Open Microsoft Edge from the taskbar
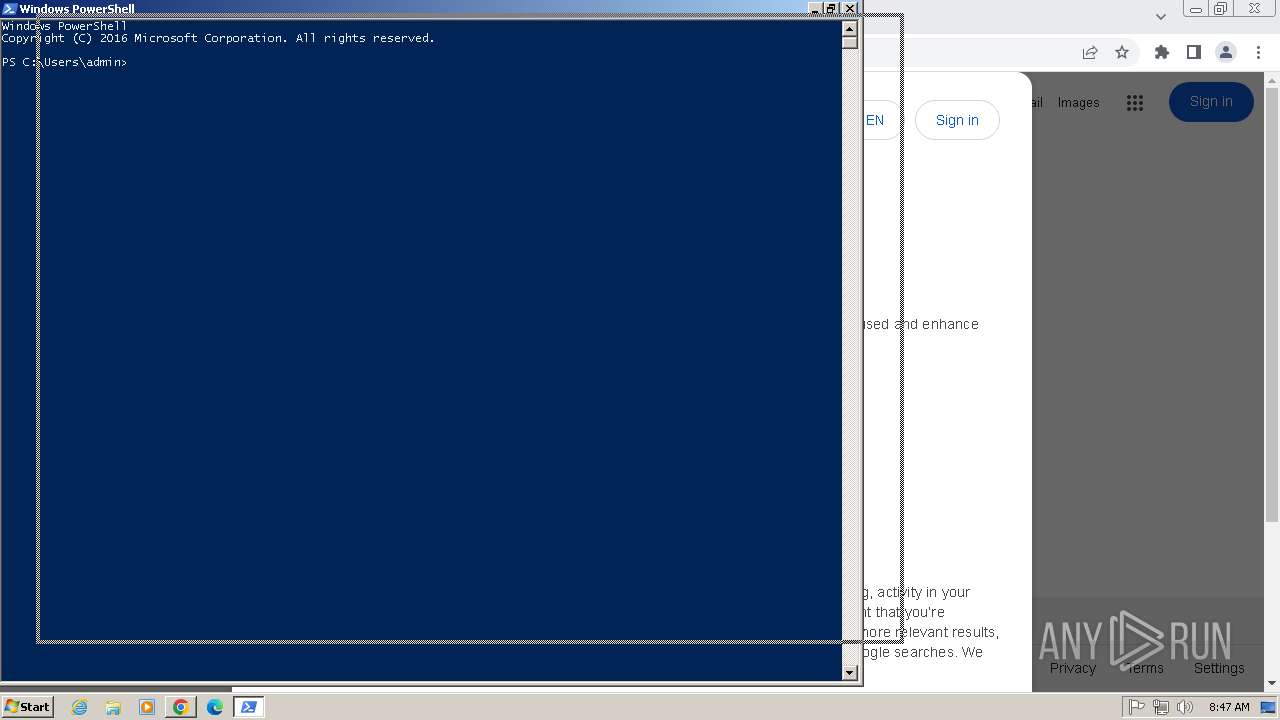The width and height of the screenshot is (1280, 720). coord(214,707)
